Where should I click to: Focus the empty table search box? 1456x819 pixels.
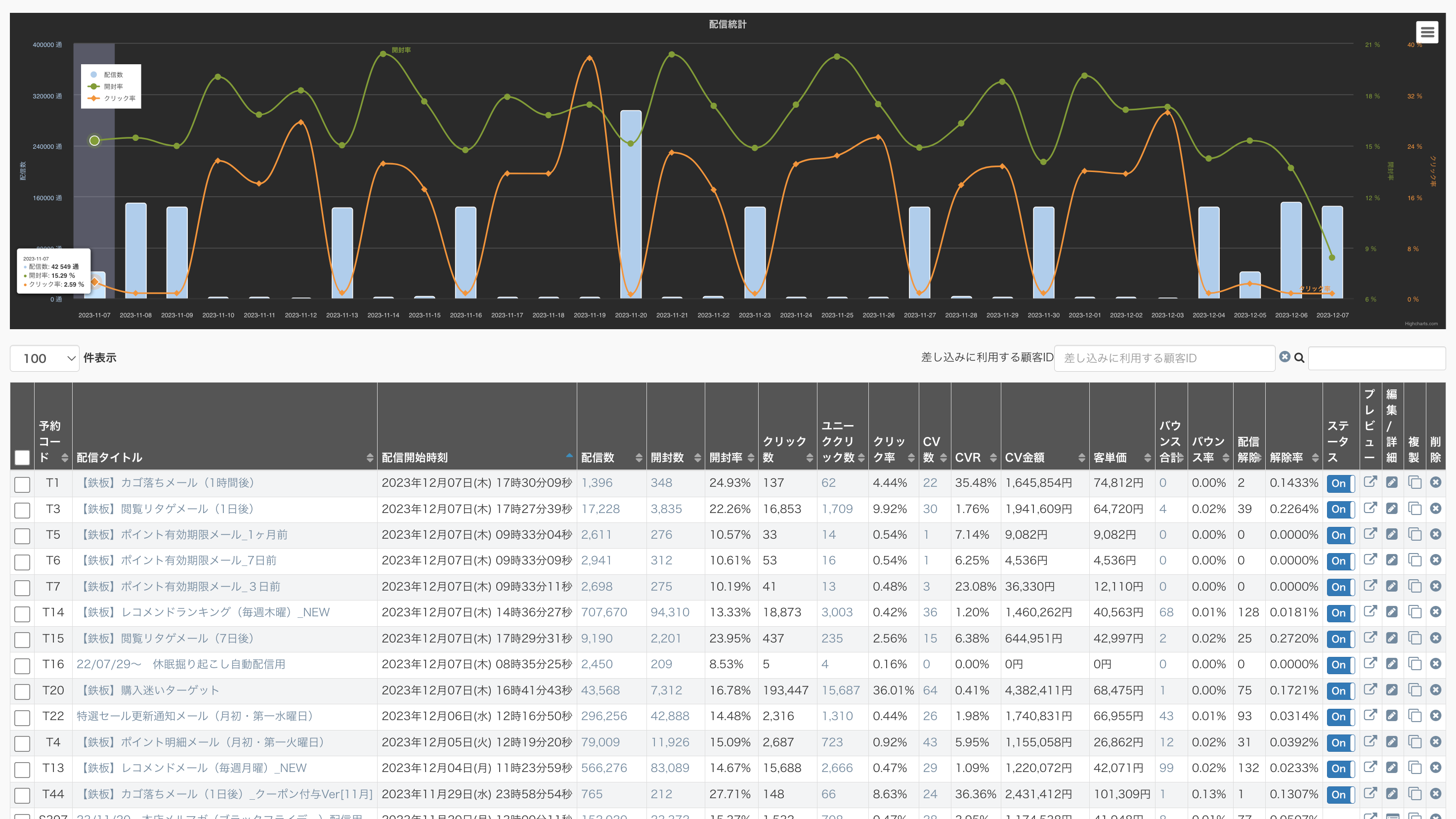(x=1377, y=358)
